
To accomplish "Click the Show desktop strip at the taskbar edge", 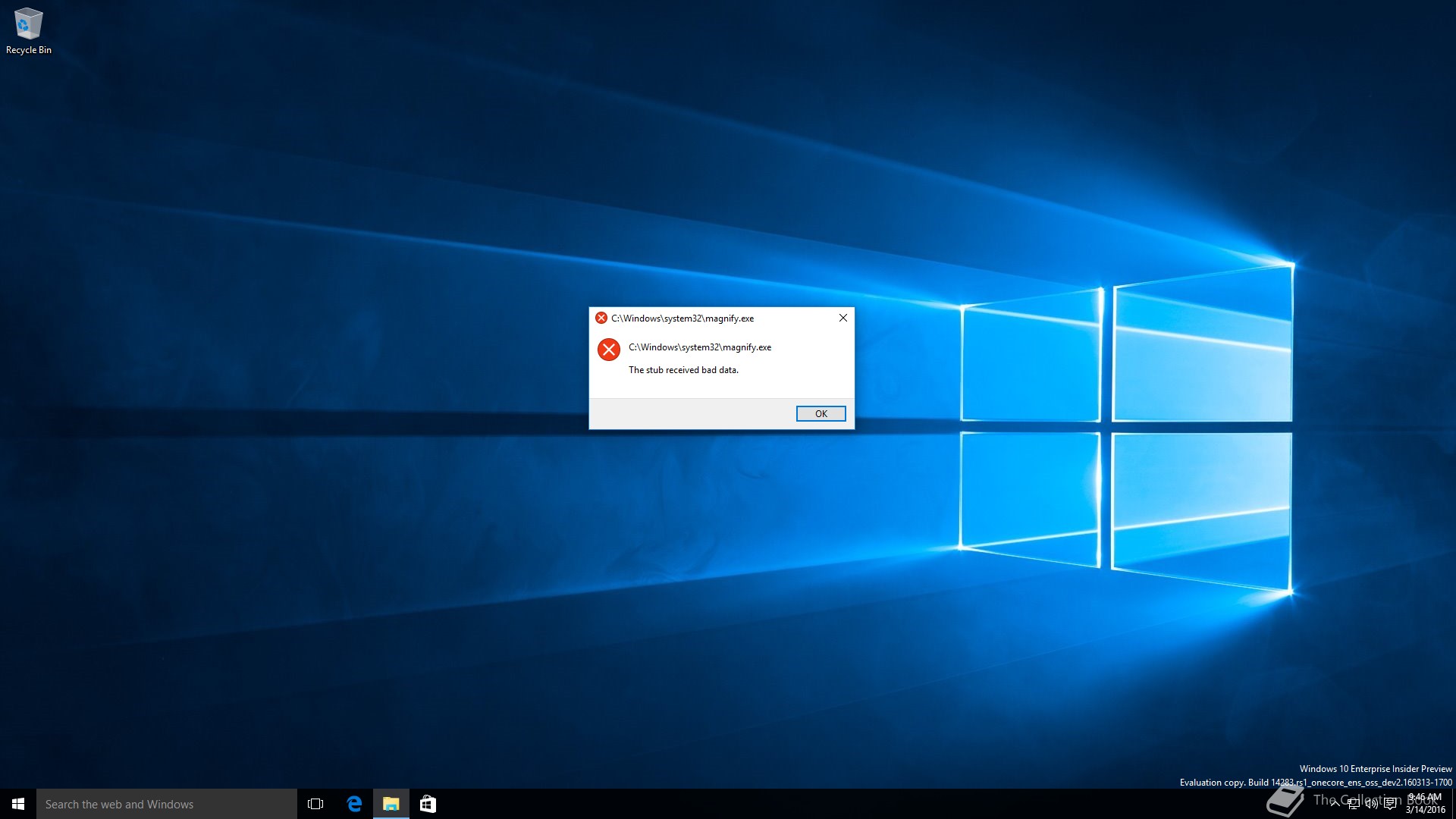I will tap(1454, 804).
